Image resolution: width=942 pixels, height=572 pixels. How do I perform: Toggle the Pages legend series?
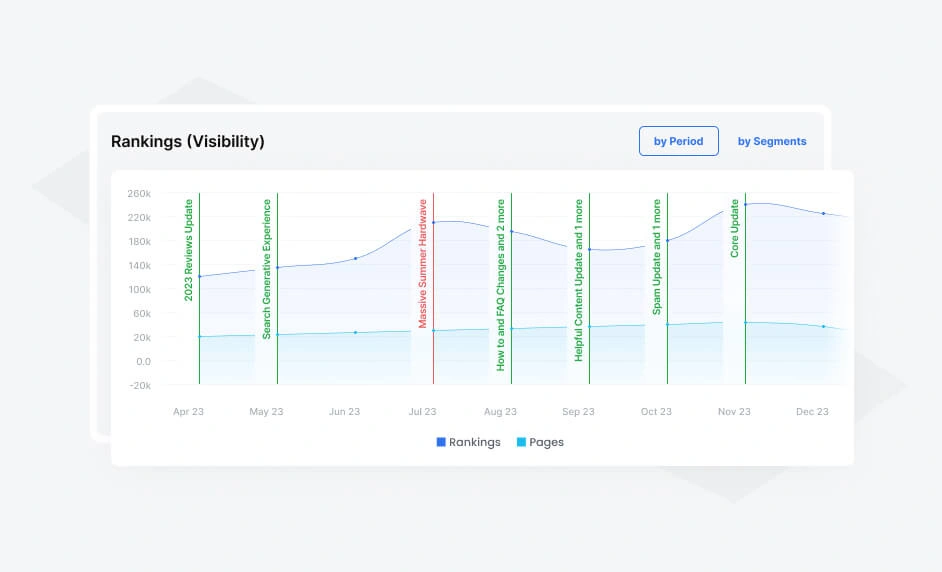tap(546, 442)
